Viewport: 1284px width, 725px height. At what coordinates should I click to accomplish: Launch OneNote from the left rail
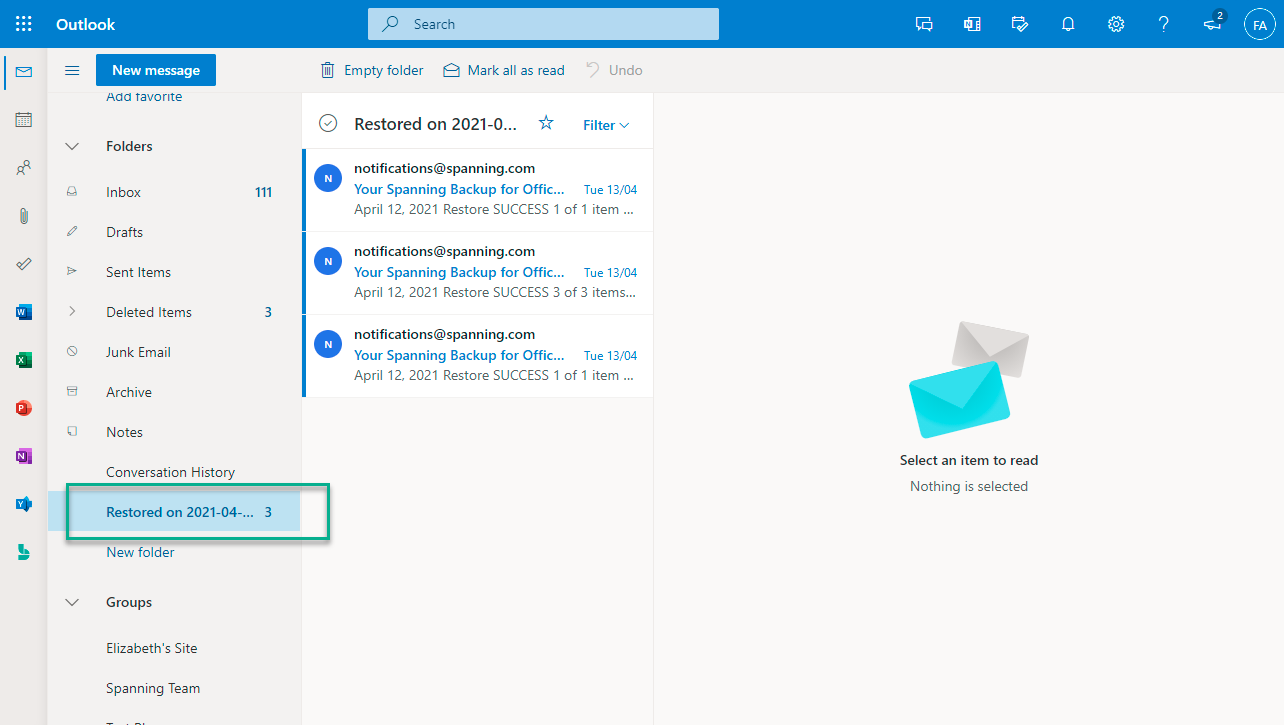[24, 456]
